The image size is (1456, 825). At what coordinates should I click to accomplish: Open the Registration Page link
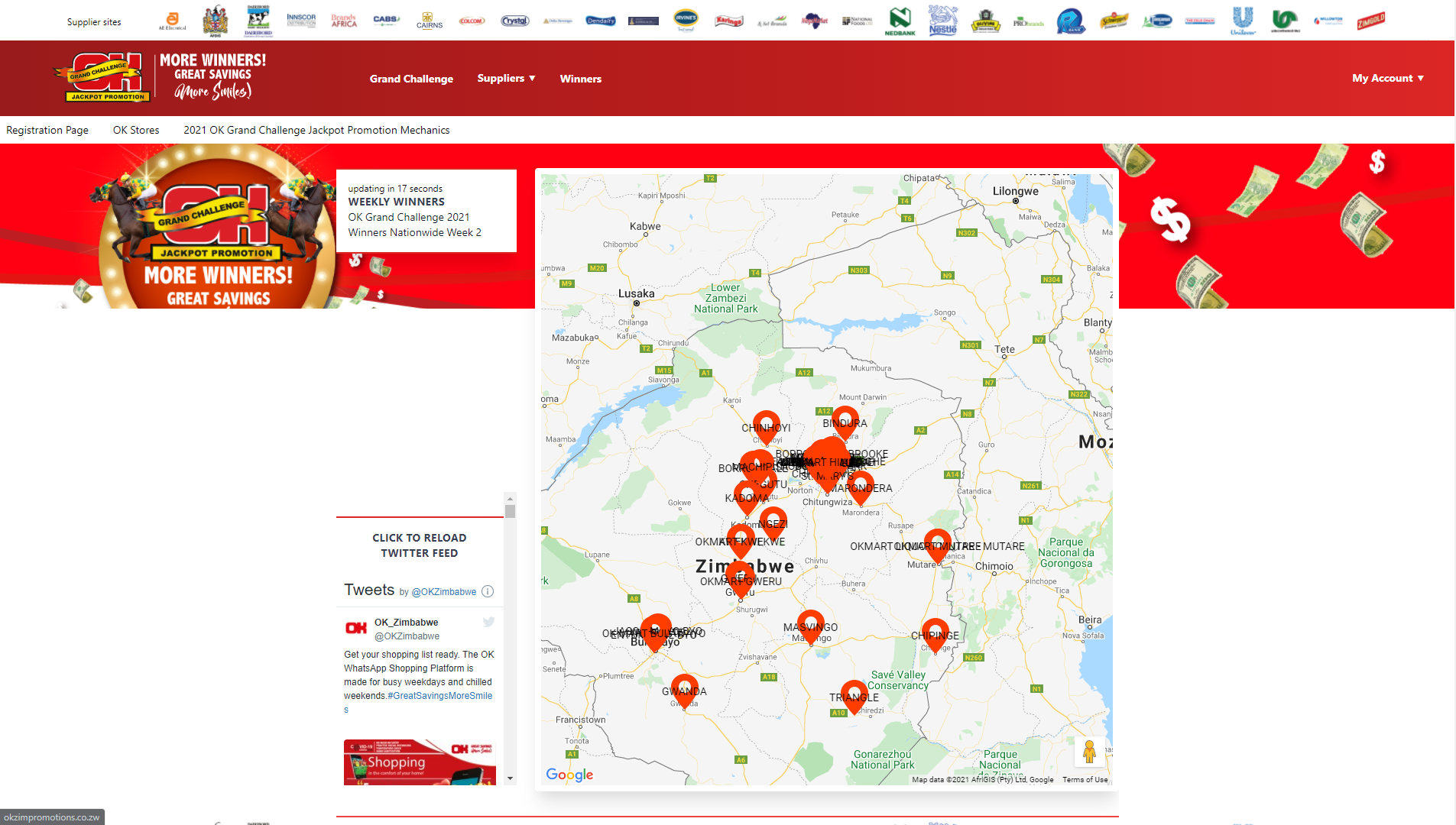coord(47,130)
